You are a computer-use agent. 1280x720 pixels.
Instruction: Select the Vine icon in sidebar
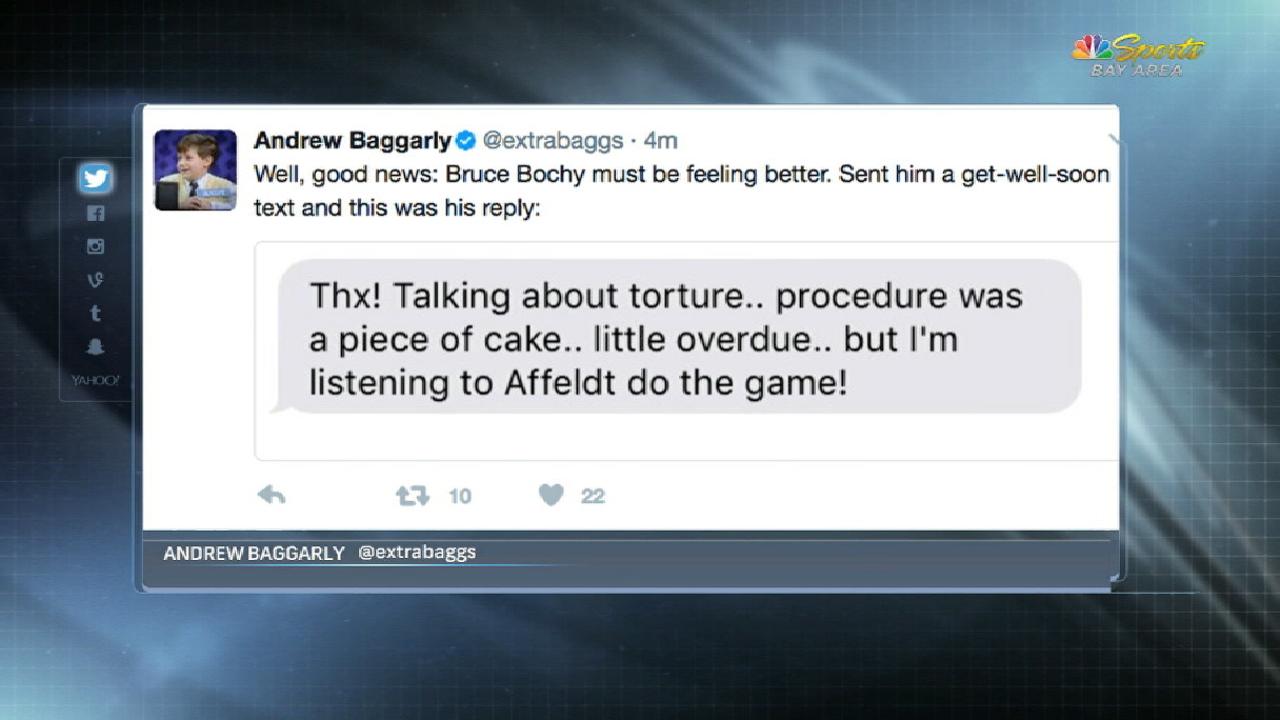pos(96,280)
